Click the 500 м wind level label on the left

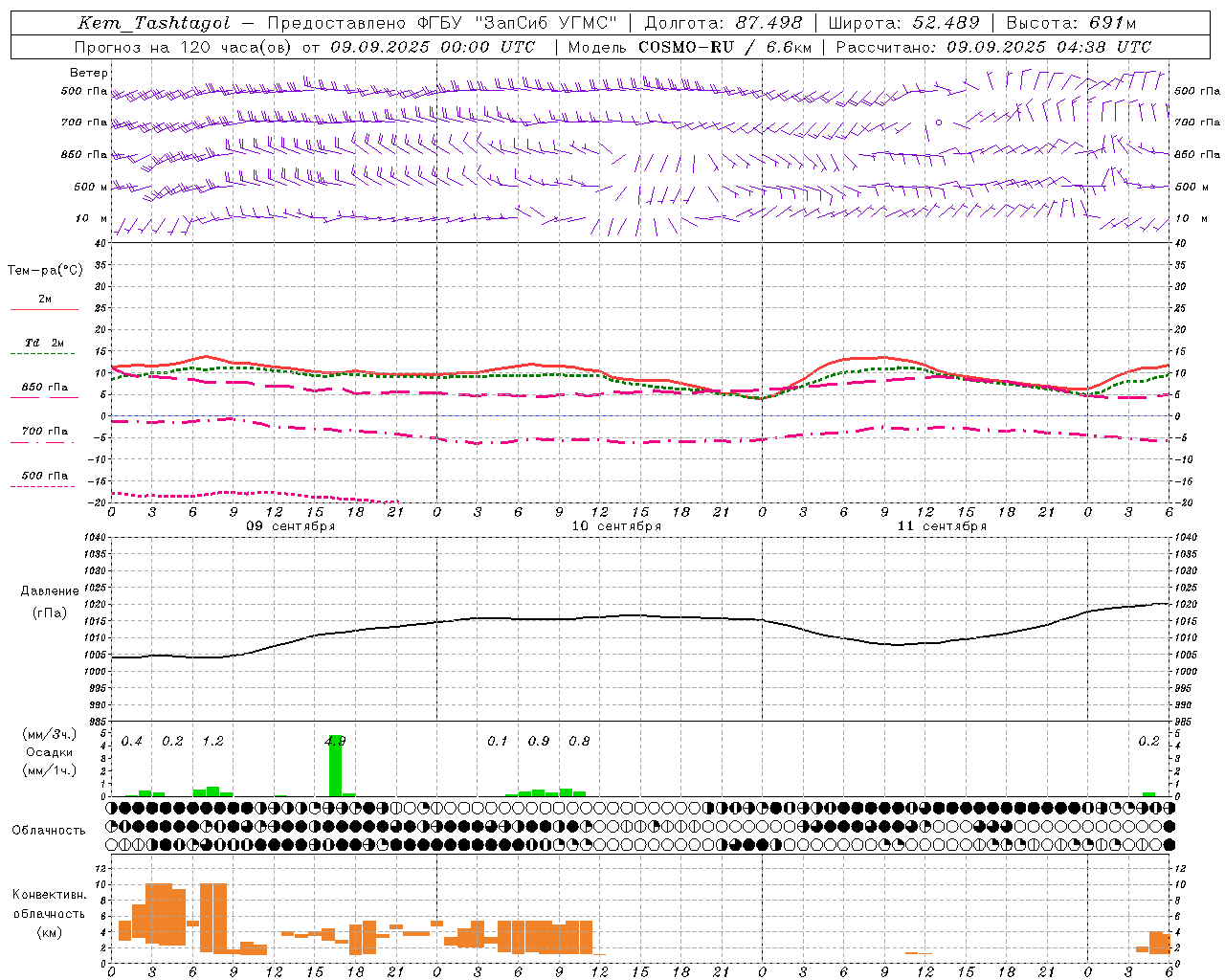pos(91,187)
